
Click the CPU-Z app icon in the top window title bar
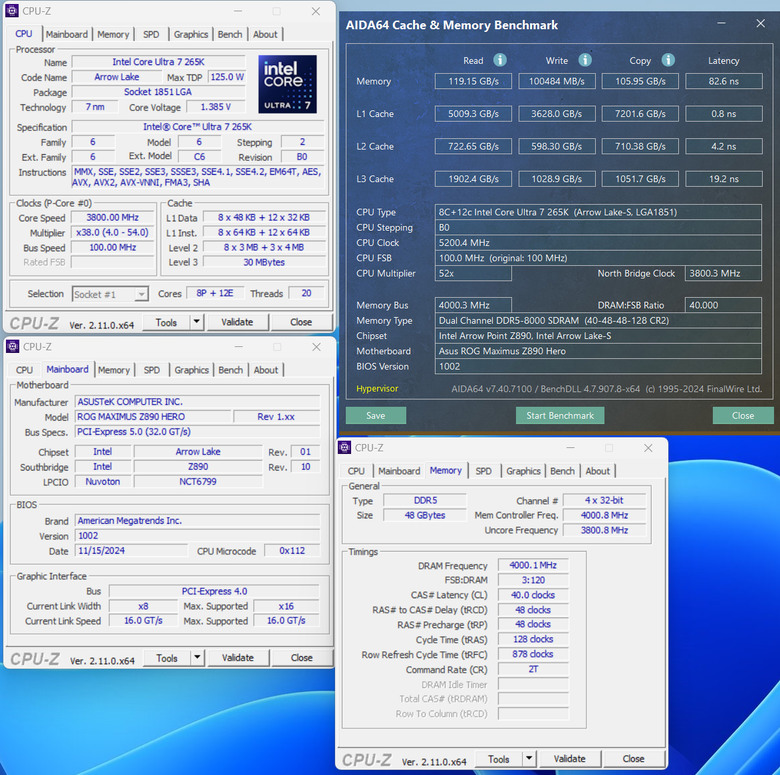click(x=12, y=10)
